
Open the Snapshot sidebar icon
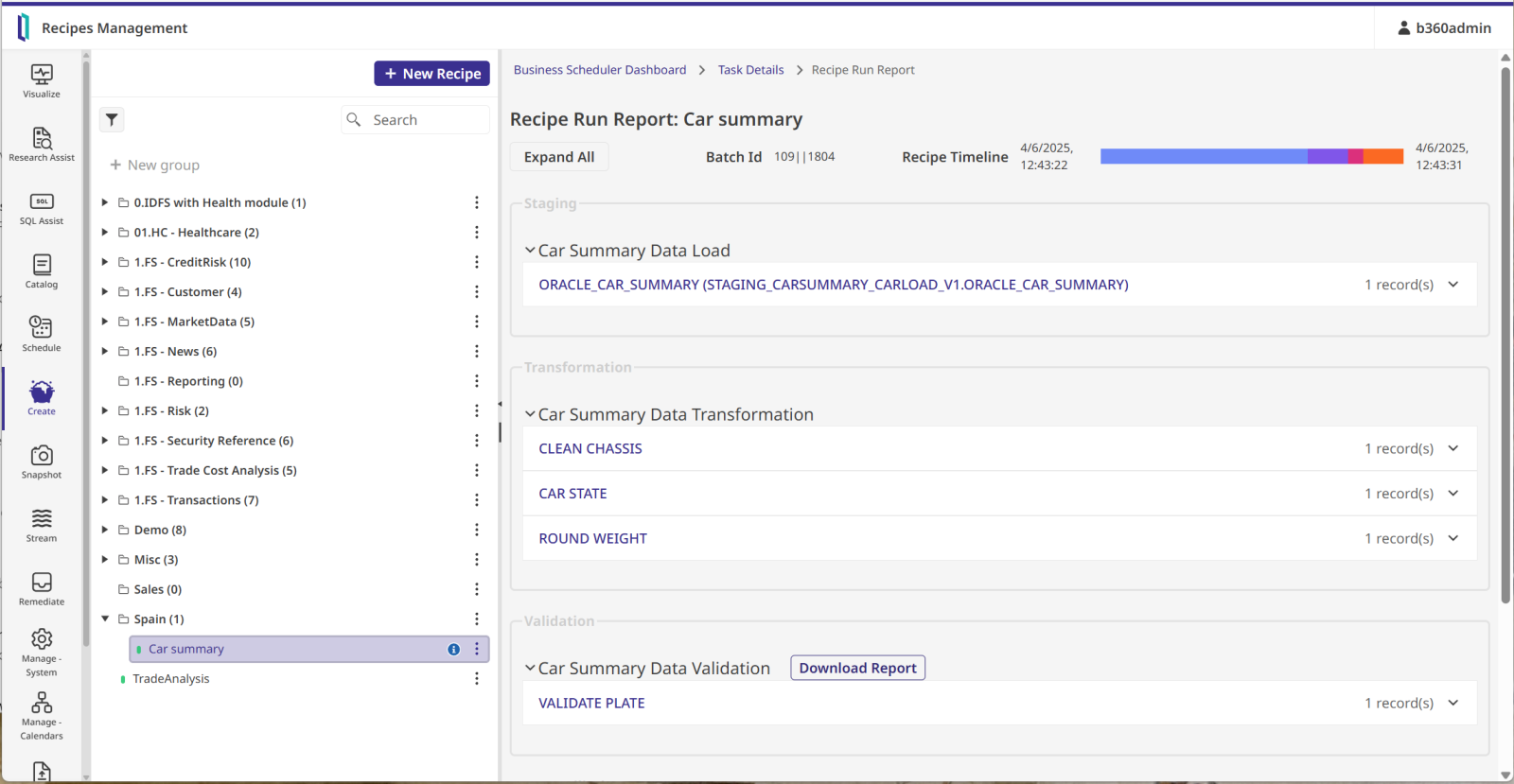(42, 462)
